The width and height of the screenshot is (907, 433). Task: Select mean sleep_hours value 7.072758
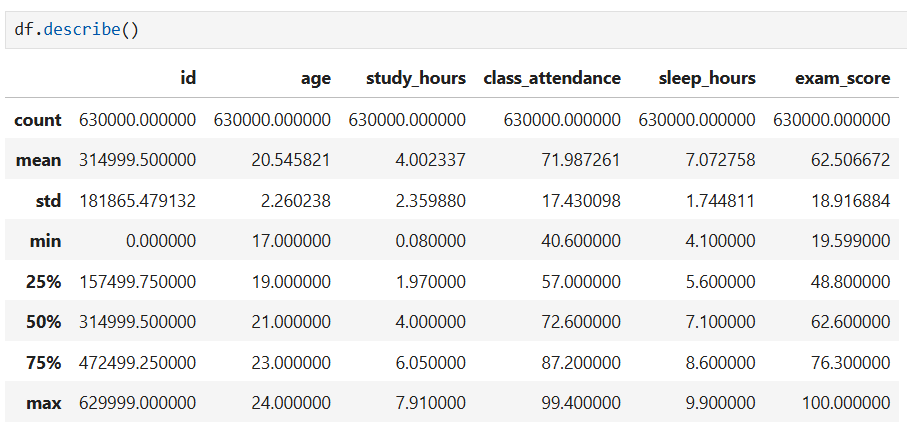point(721,160)
